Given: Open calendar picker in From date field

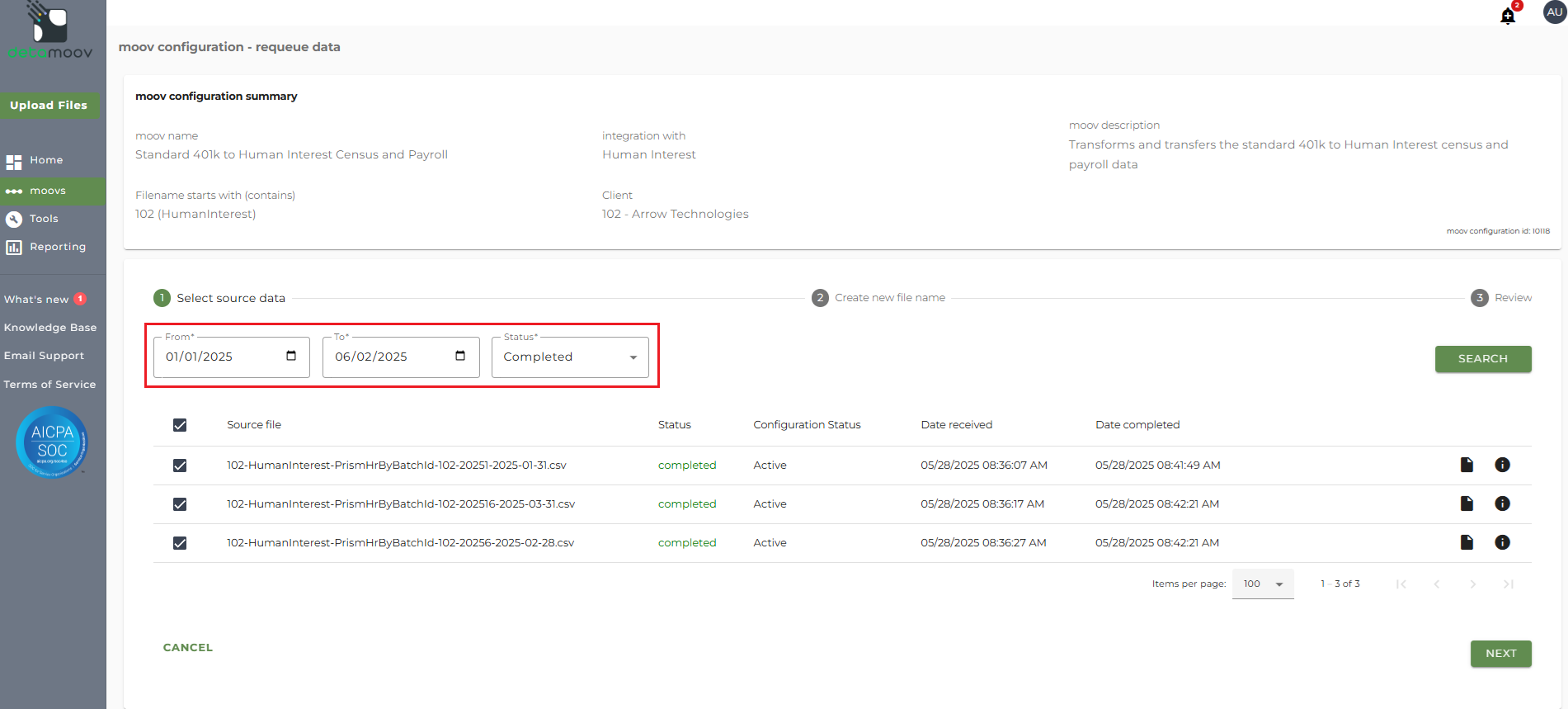Looking at the screenshot, I should [x=291, y=356].
